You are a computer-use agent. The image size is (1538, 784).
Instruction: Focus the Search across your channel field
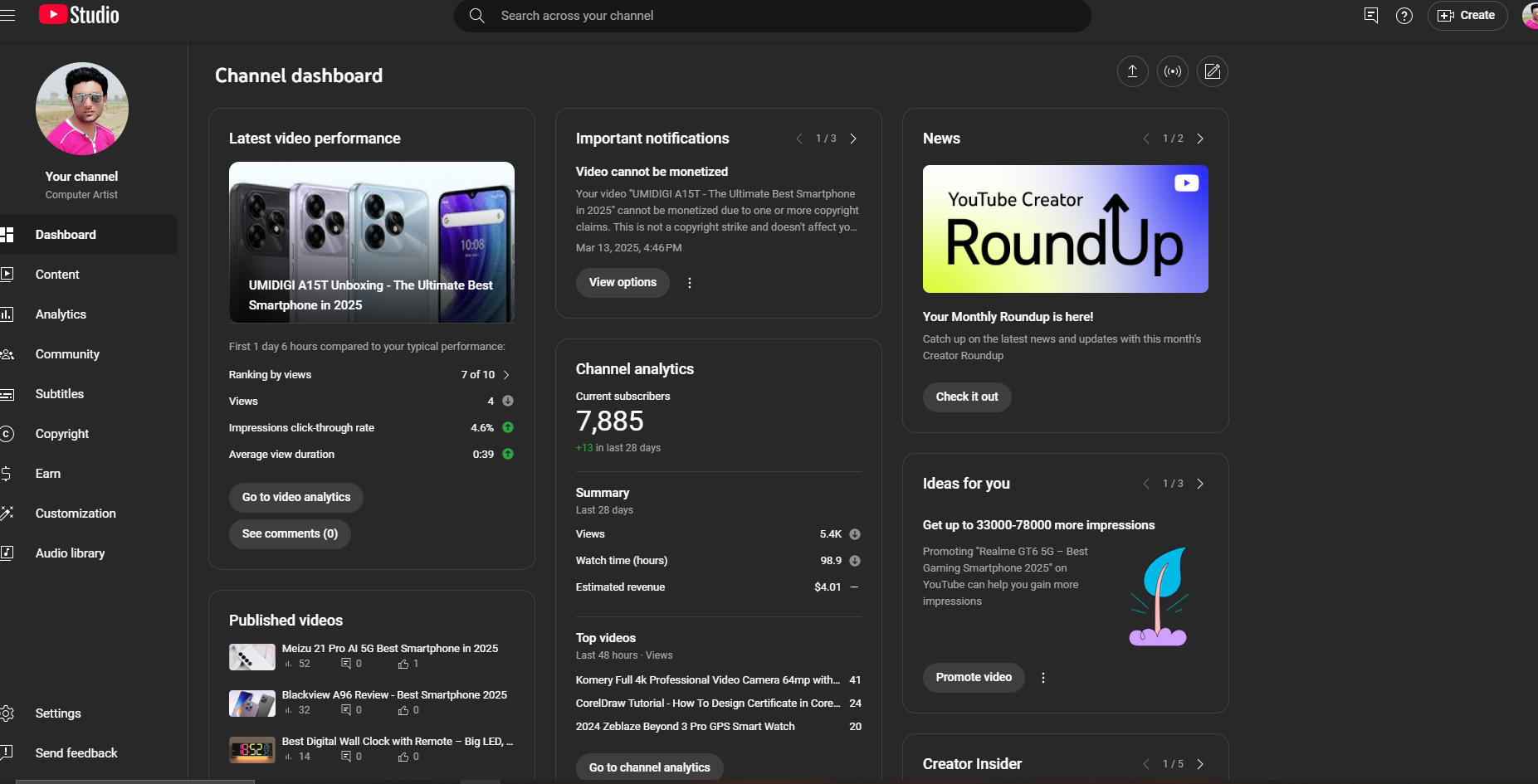coord(772,16)
